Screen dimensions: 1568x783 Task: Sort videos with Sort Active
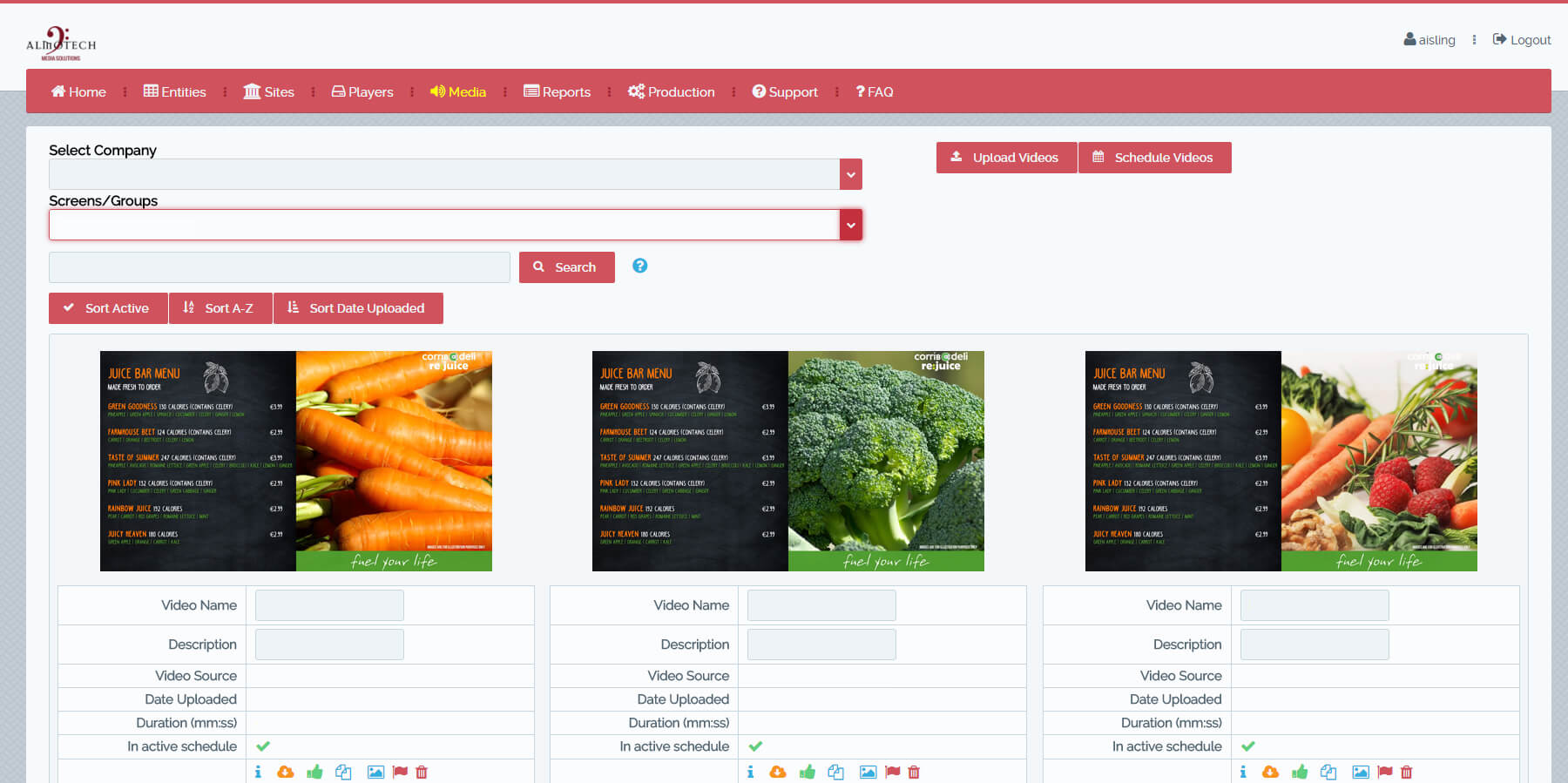[108, 308]
